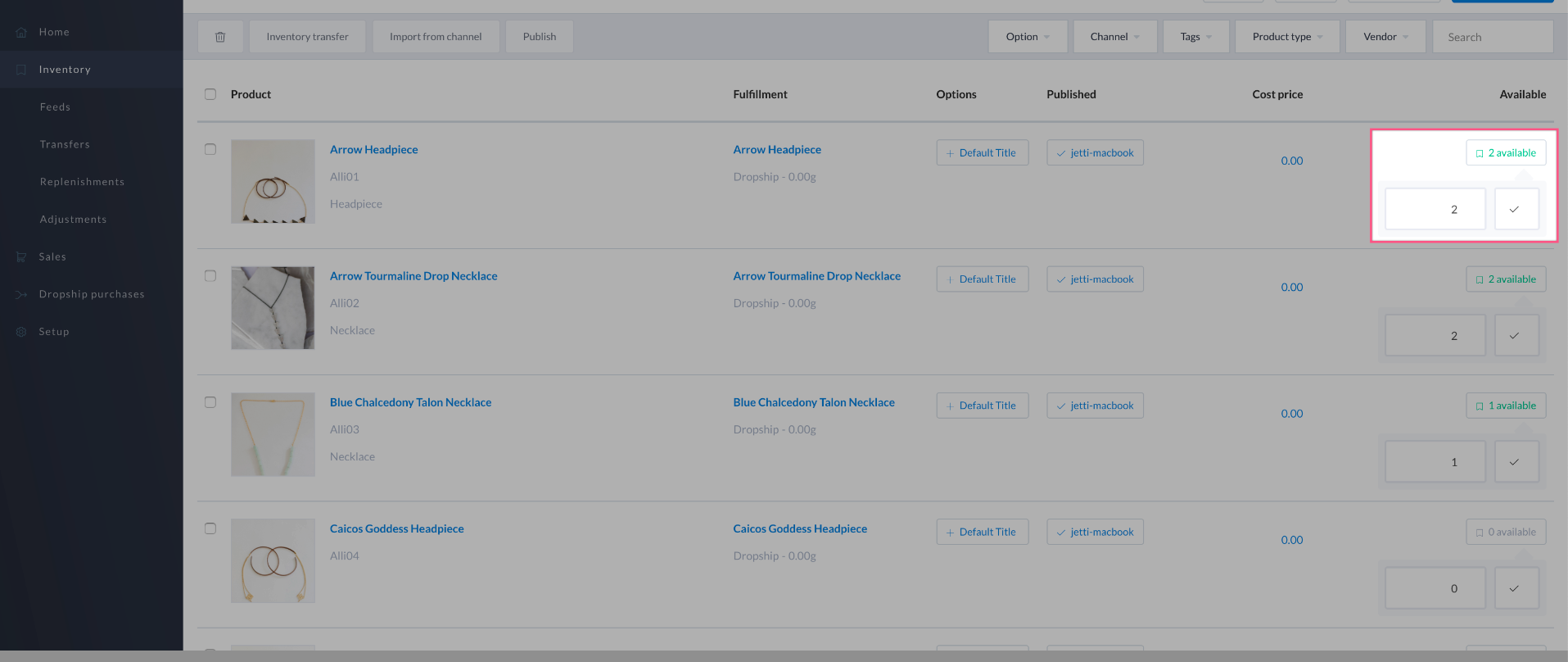Confirm quantity checkmark for Blue Chalcedony Talon Necklace
Screen dimensions: 1568x662
(x=1516, y=462)
